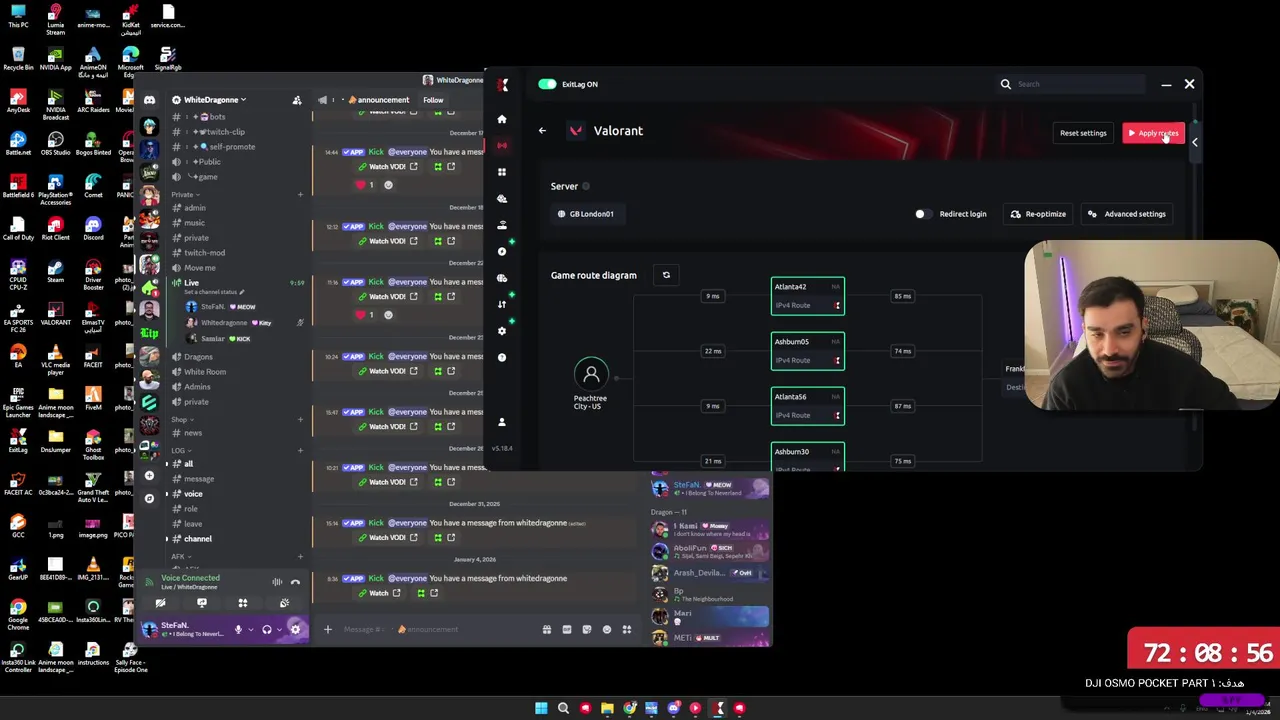1280x720 pixels.
Task: Open Discord voice activities icon
Action: click(x=242, y=603)
